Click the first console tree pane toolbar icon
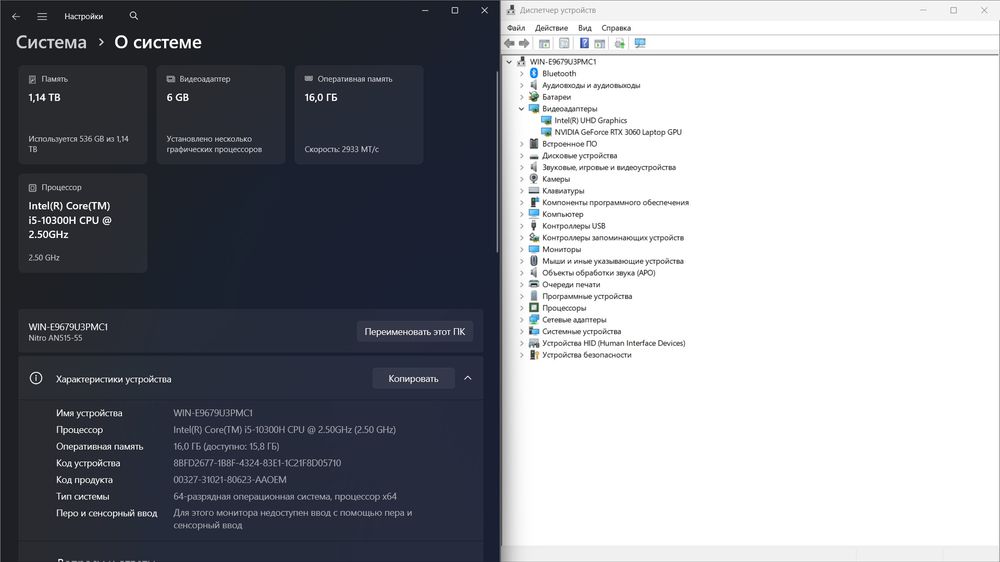1000x562 pixels. click(x=544, y=43)
